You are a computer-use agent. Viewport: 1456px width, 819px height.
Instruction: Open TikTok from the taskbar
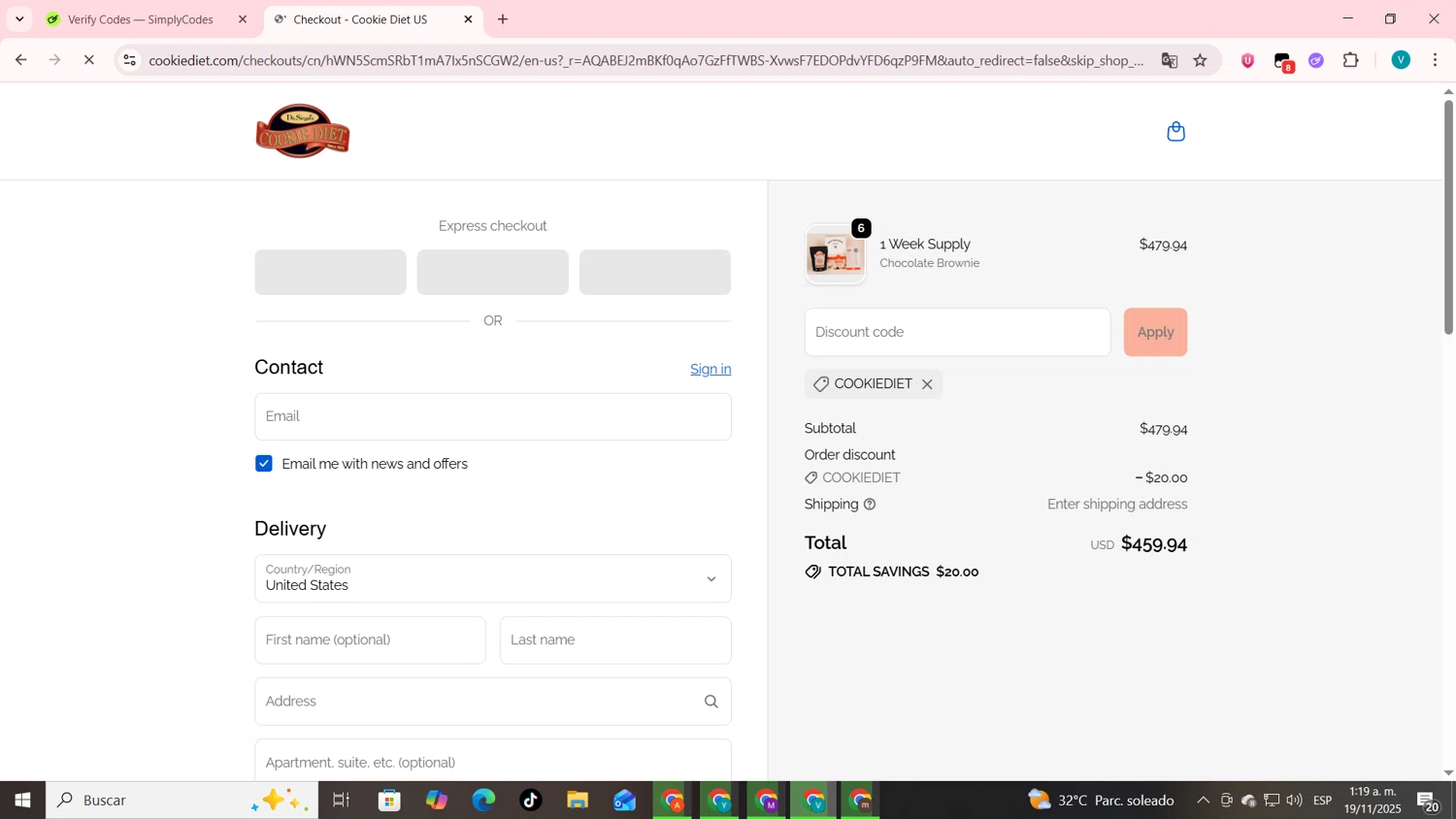531,801
